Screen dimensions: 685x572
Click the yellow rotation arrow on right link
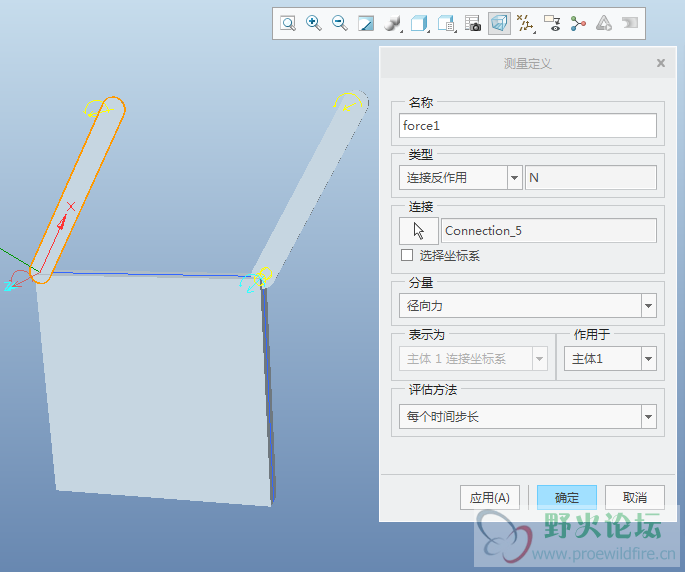click(x=348, y=101)
